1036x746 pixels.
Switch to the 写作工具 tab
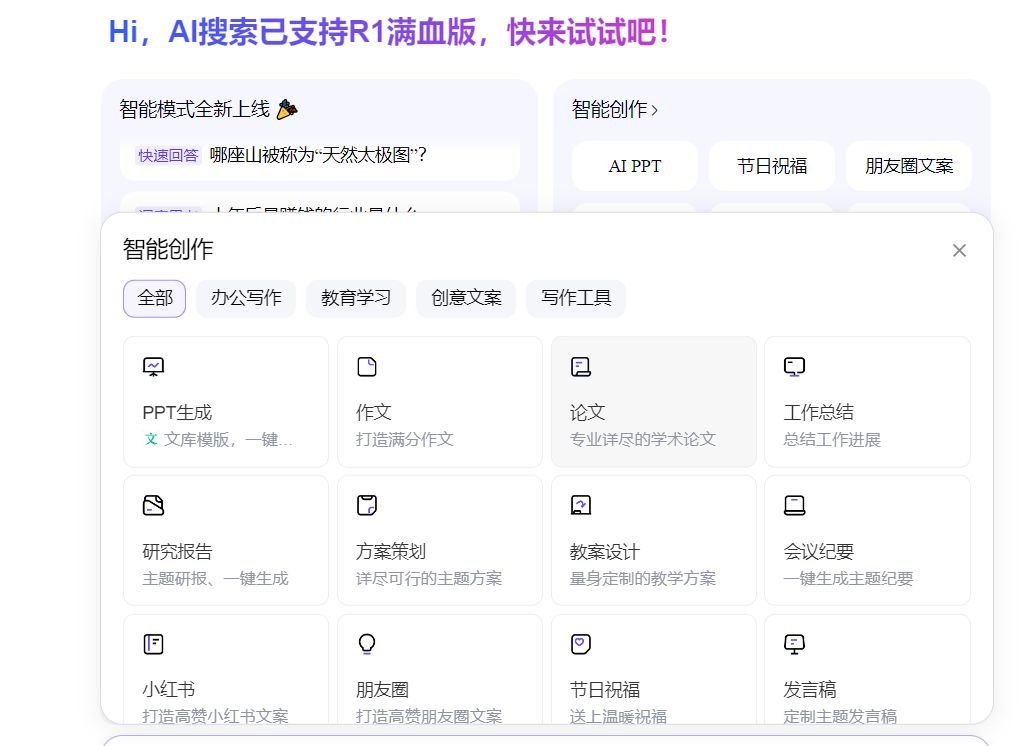tap(576, 298)
